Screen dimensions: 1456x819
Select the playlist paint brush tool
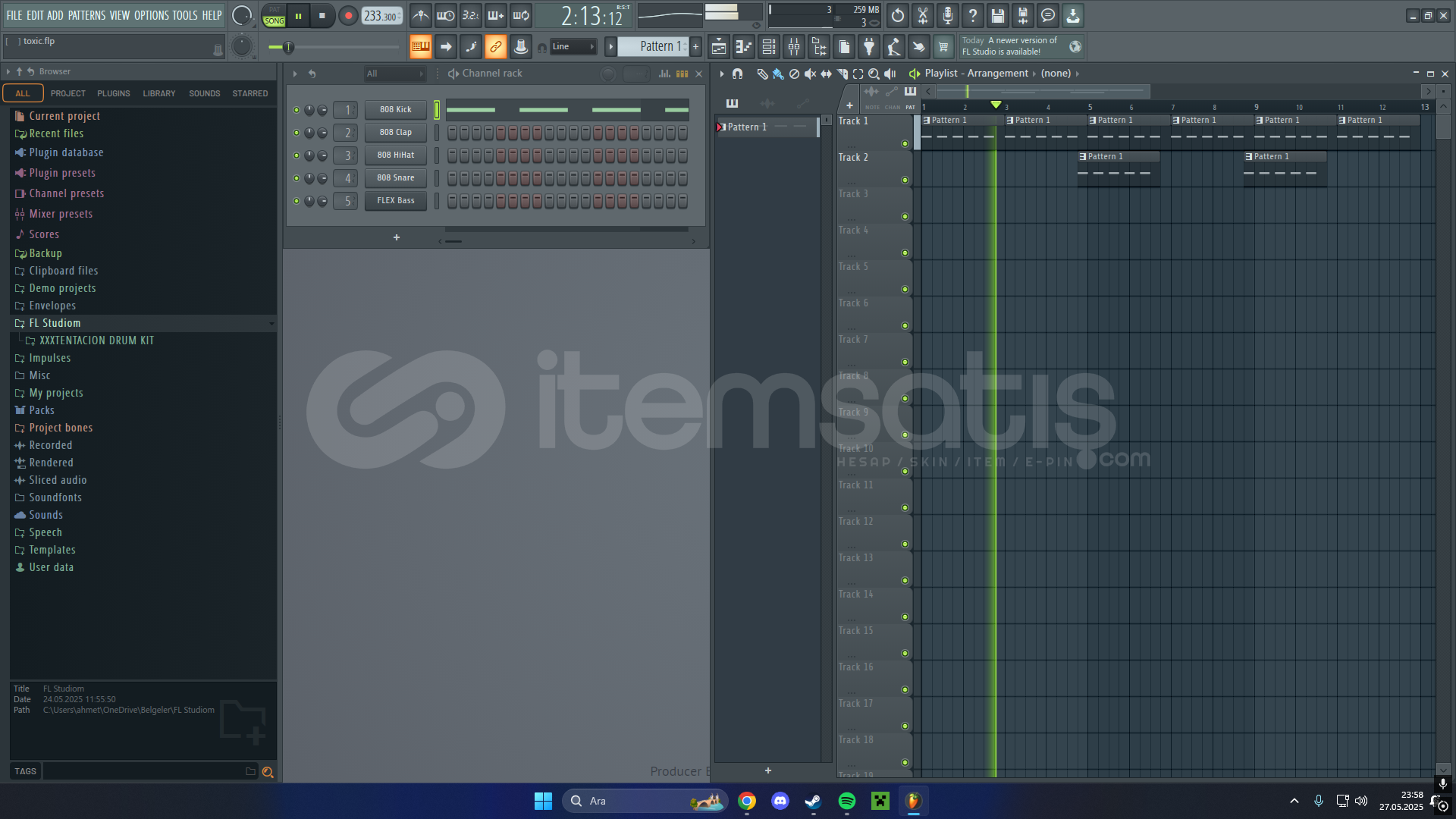click(x=778, y=74)
